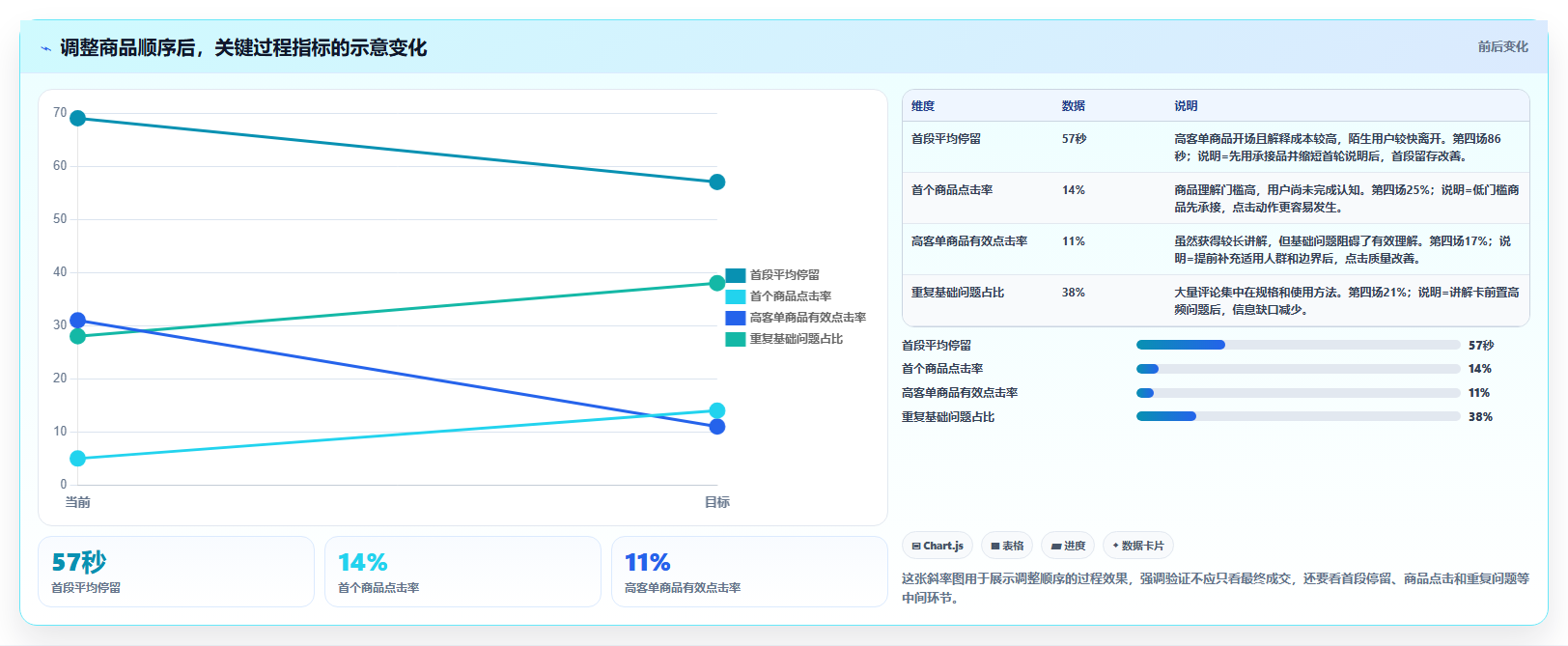This screenshot has height=646, width=1568.
Task: Click the 表格 chip
Action: tap(1007, 546)
